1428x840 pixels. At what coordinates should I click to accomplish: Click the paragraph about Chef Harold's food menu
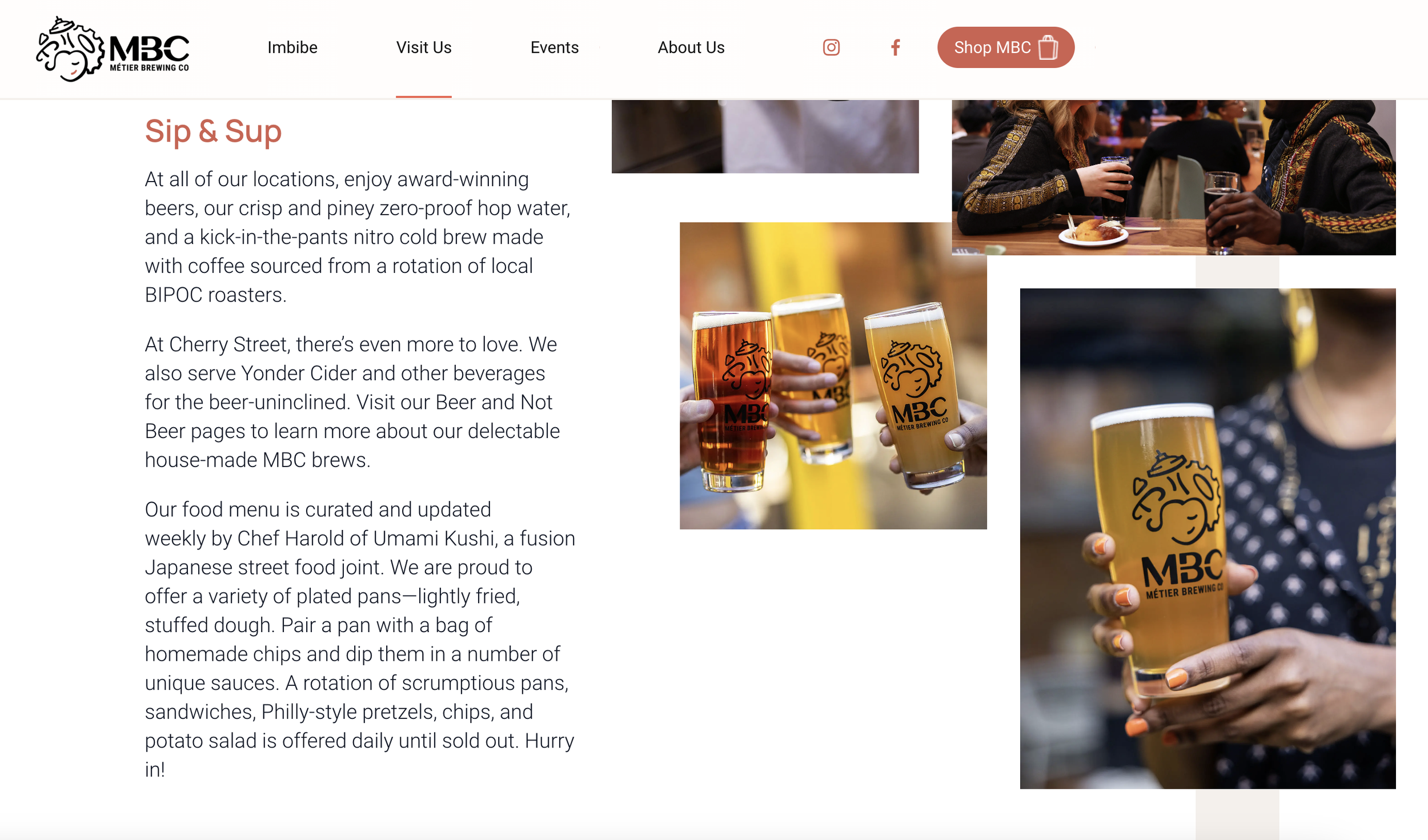pyautogui.click(x=360, y=639)
